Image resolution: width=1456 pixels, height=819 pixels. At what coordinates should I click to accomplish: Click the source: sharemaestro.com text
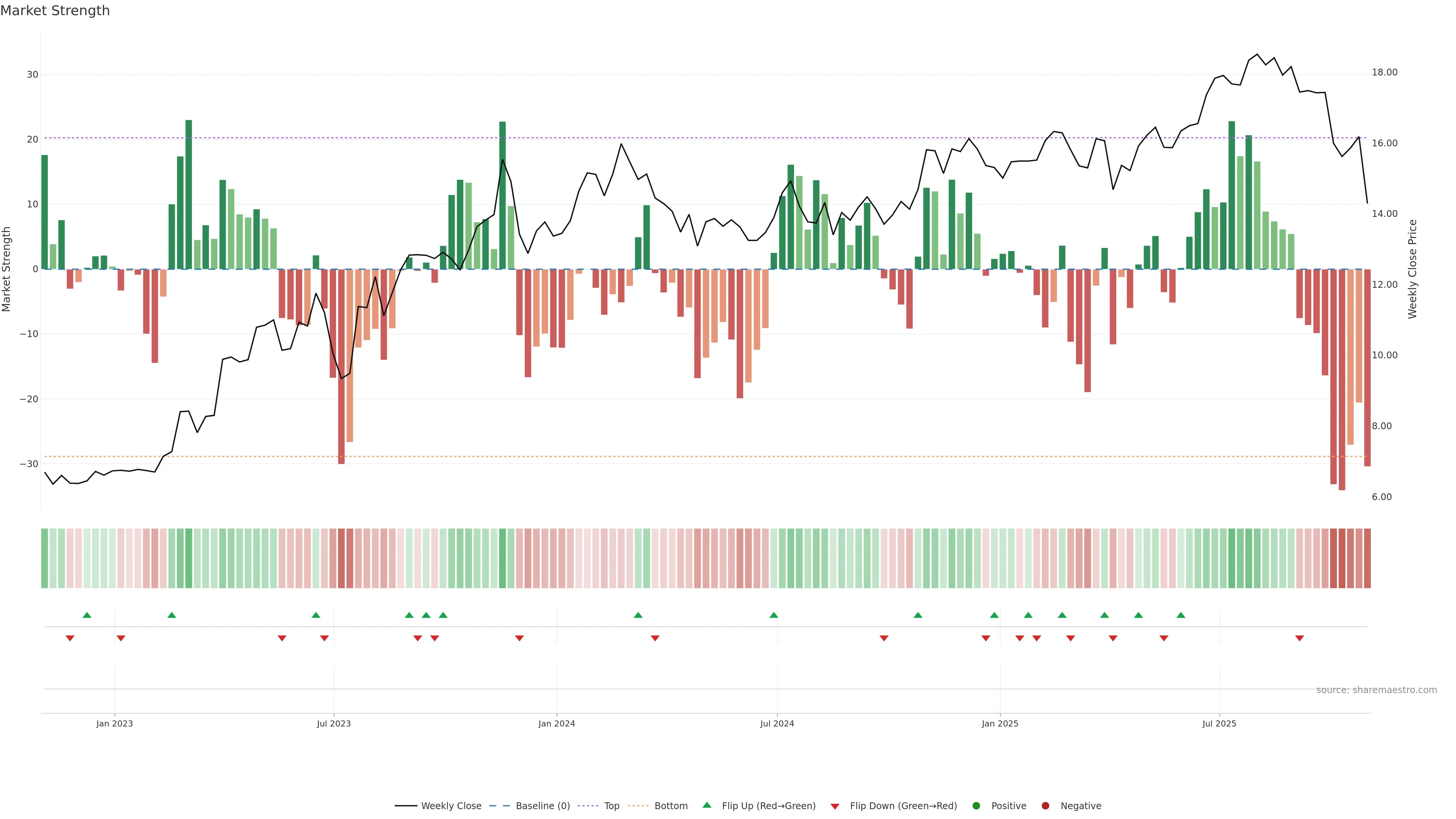(x=1376, y=690)
